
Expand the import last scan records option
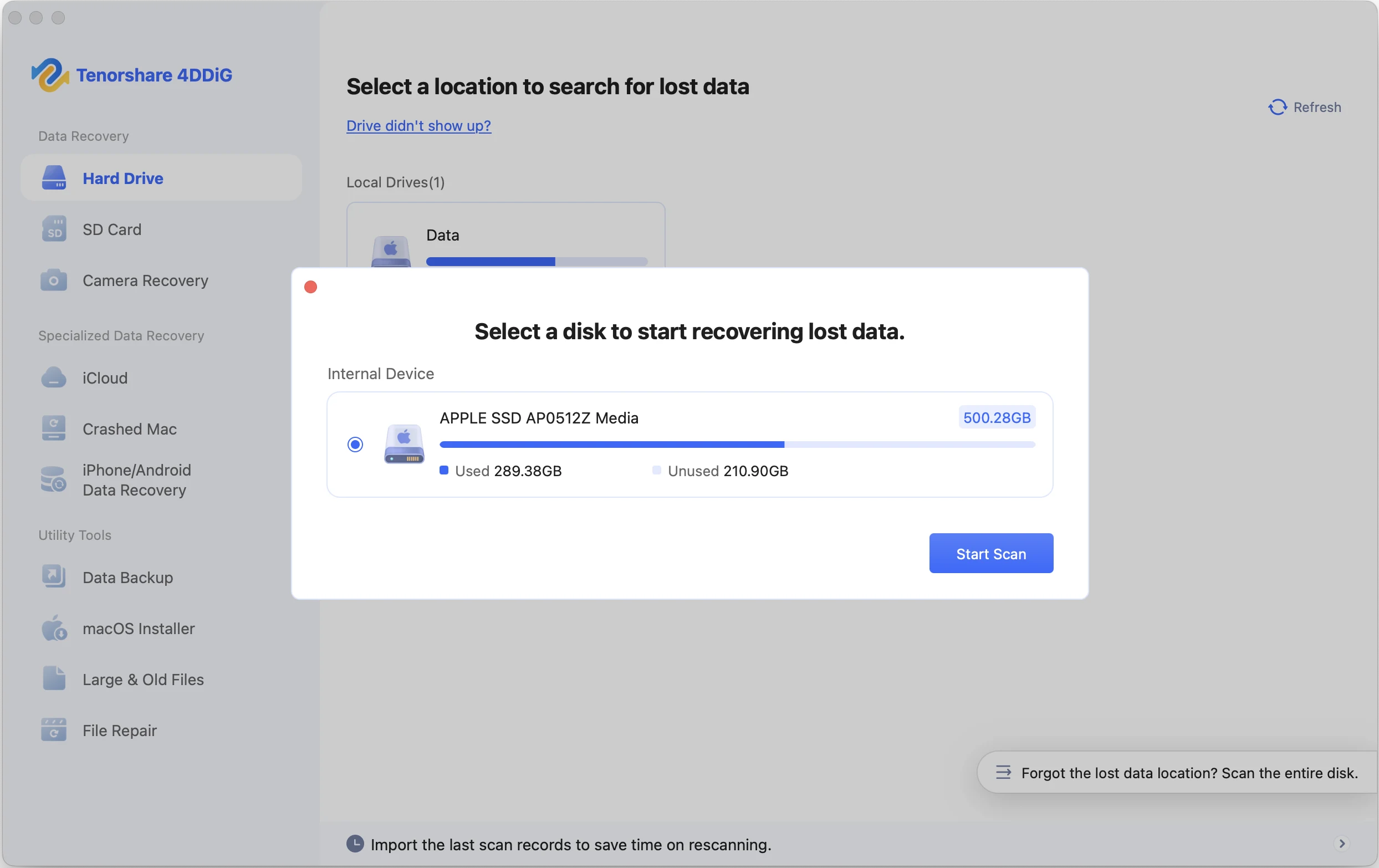click(1342, 844)
